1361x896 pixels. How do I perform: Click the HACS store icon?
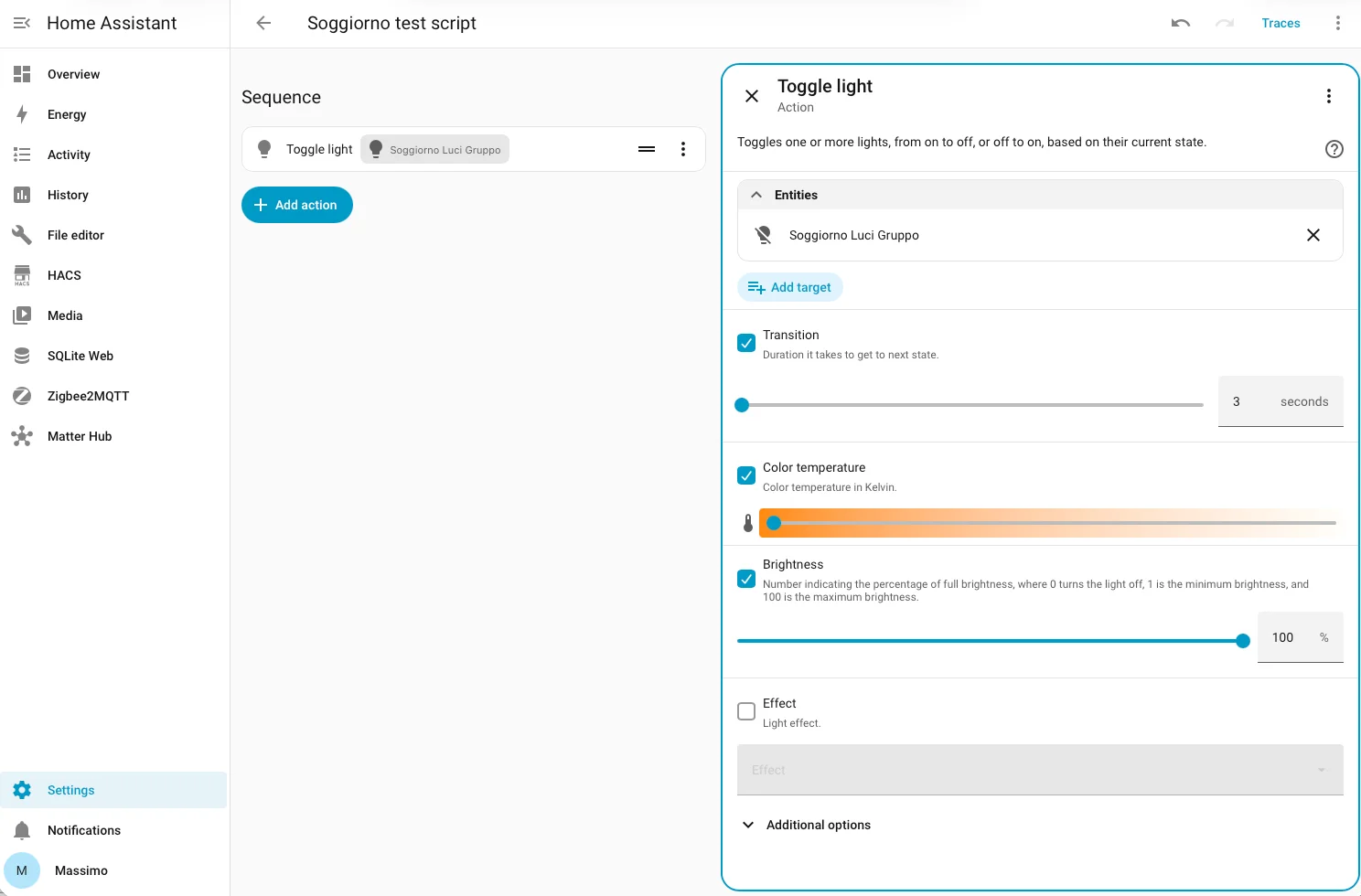pos(22,275)
